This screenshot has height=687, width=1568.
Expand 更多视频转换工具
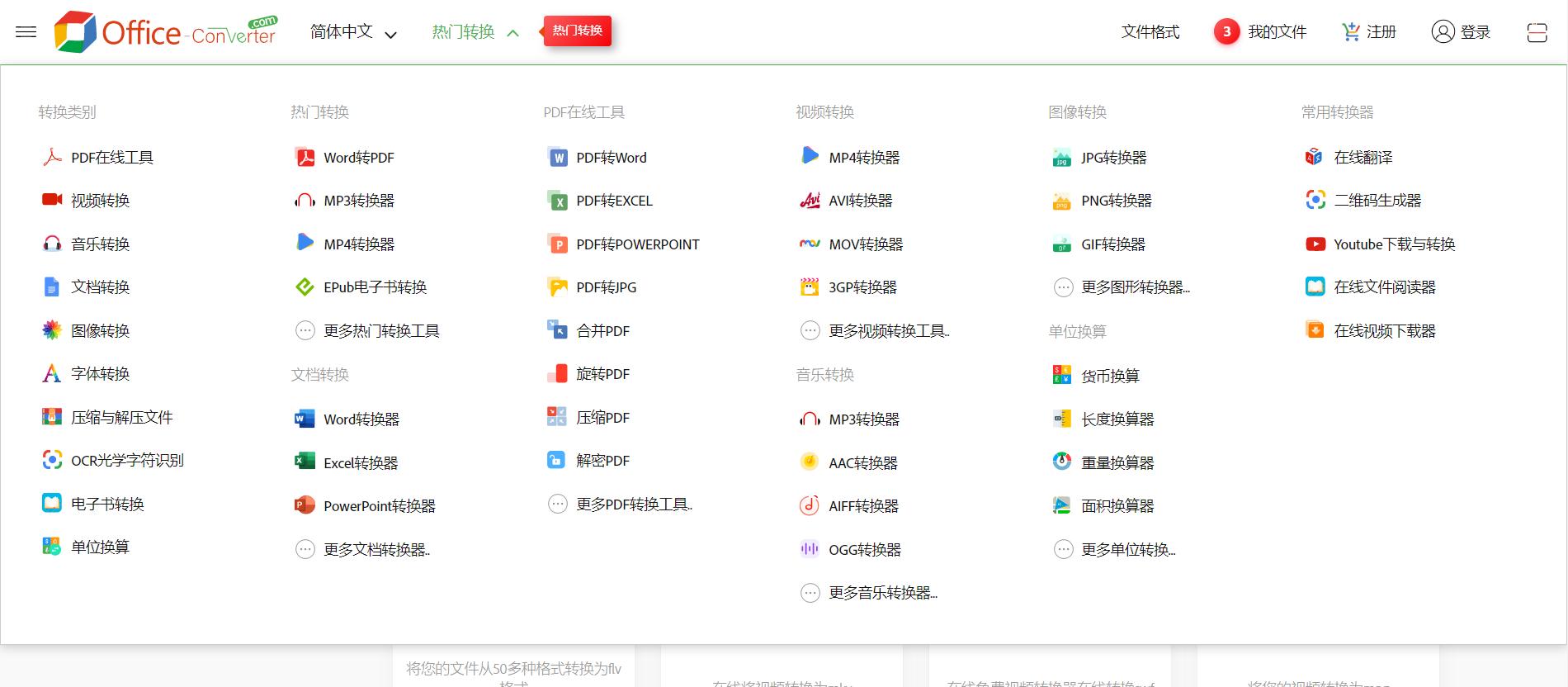[875, 330]
